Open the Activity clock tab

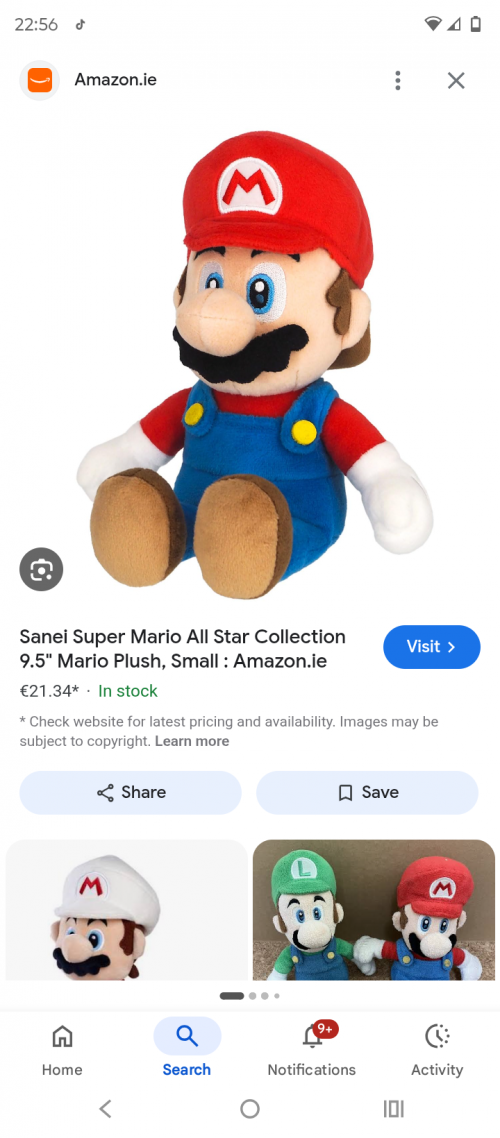click(x=437, y=1050)
